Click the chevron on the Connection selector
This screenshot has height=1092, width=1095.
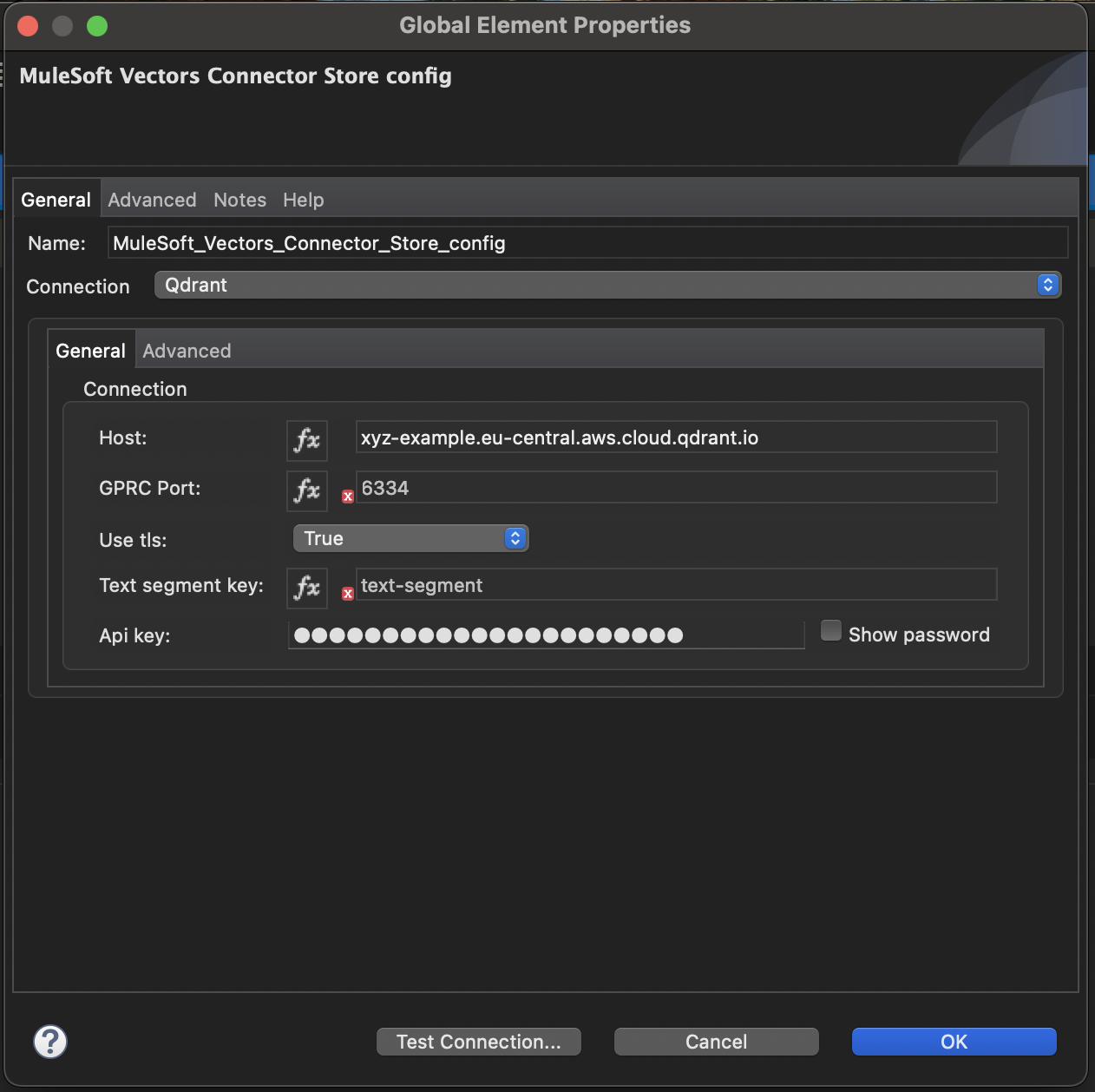coord(1047,285)
